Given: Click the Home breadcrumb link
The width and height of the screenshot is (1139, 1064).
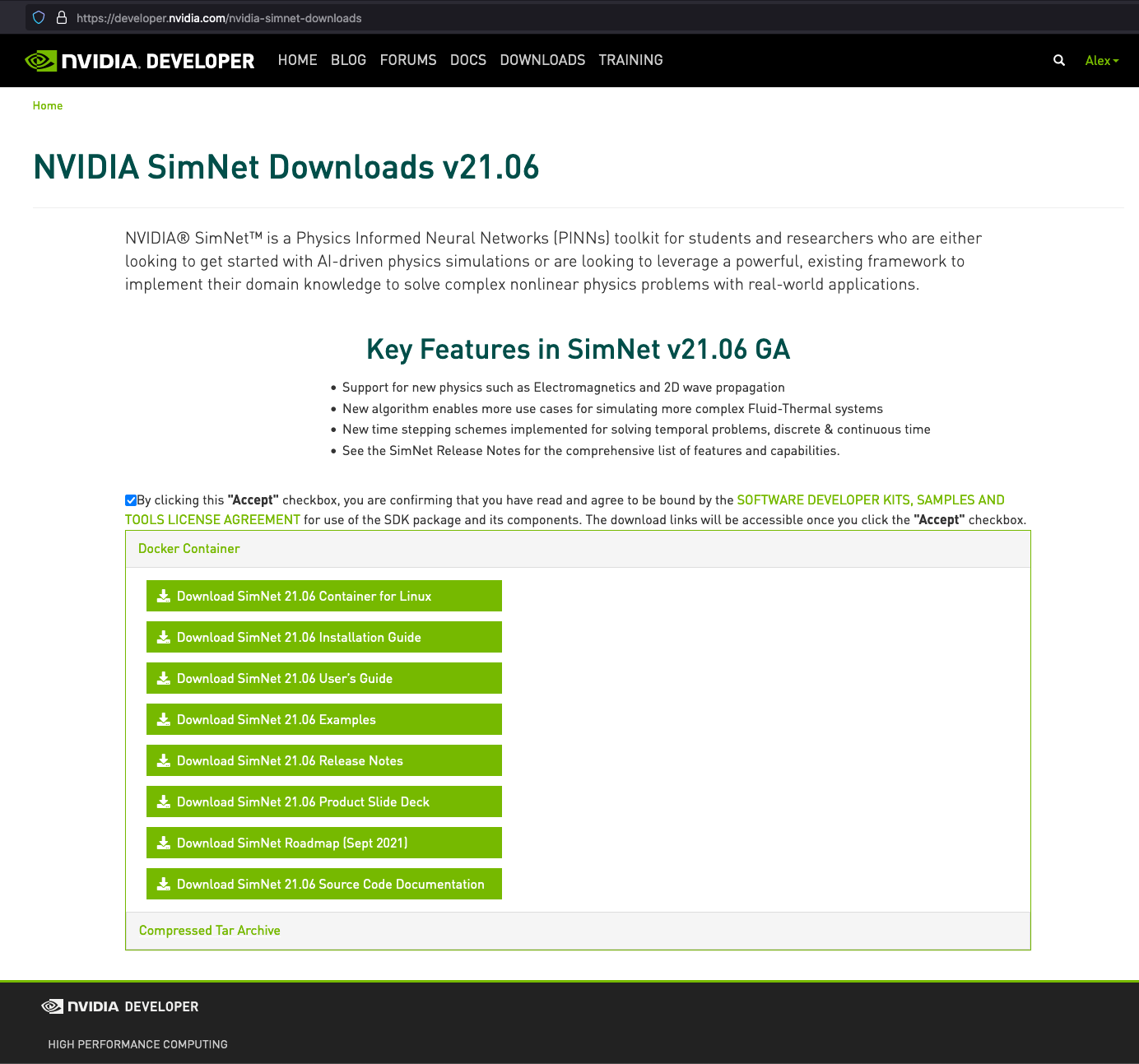Looking at the screenshot, I should (48, 105).
